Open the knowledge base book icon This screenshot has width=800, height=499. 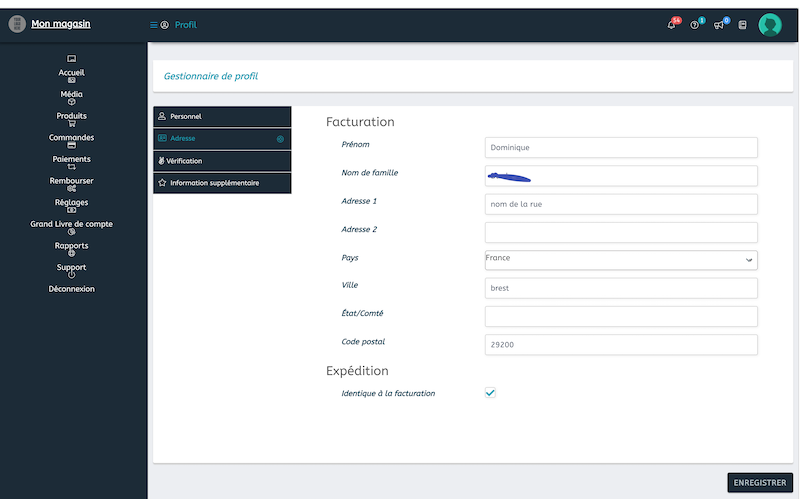click(742, 25)
